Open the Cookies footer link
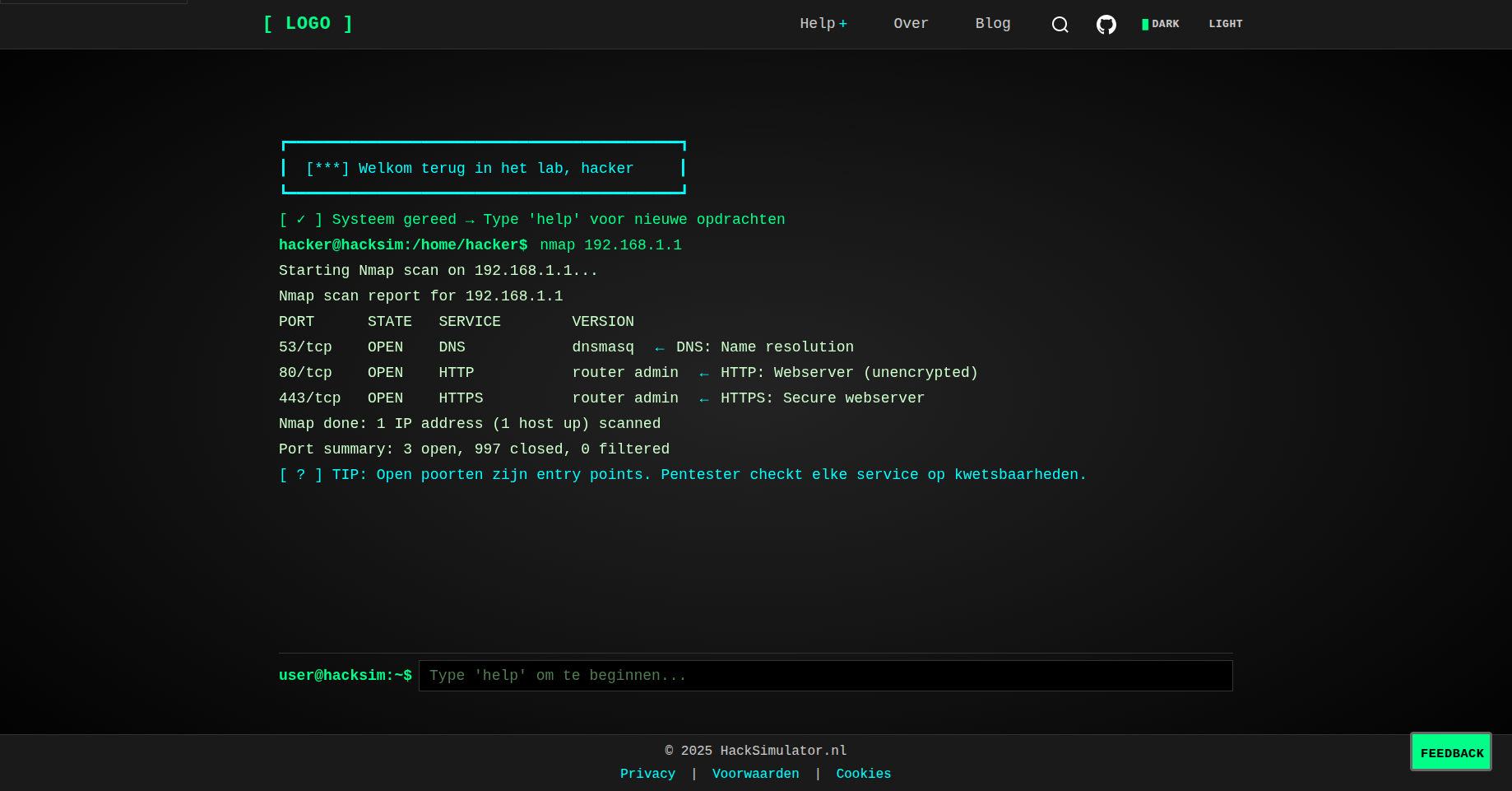 [x=863, y=774]
